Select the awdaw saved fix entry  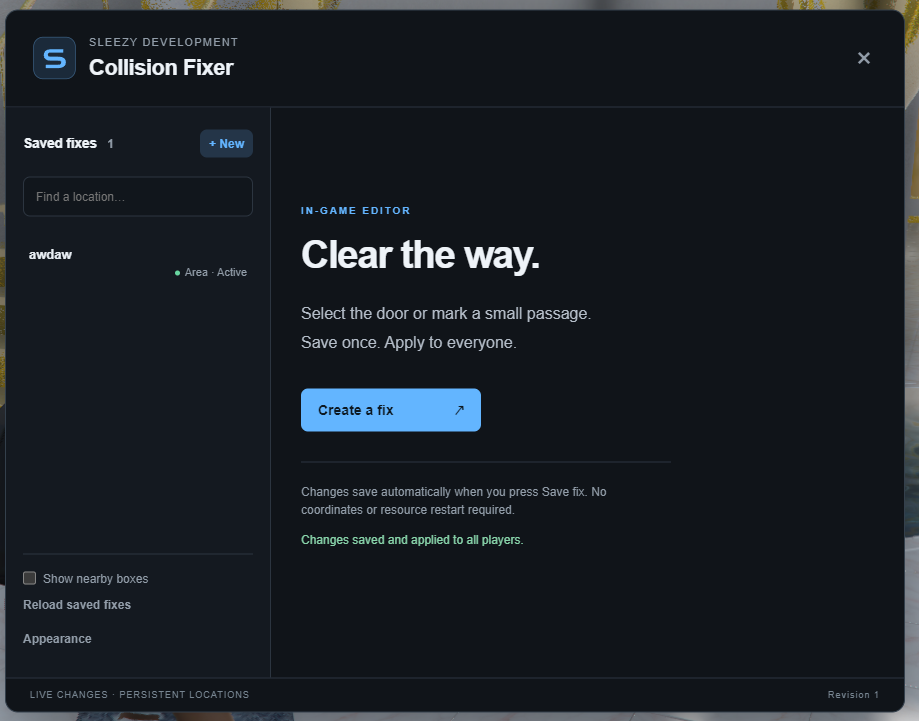pyautogui.click(x=138, y=263)
